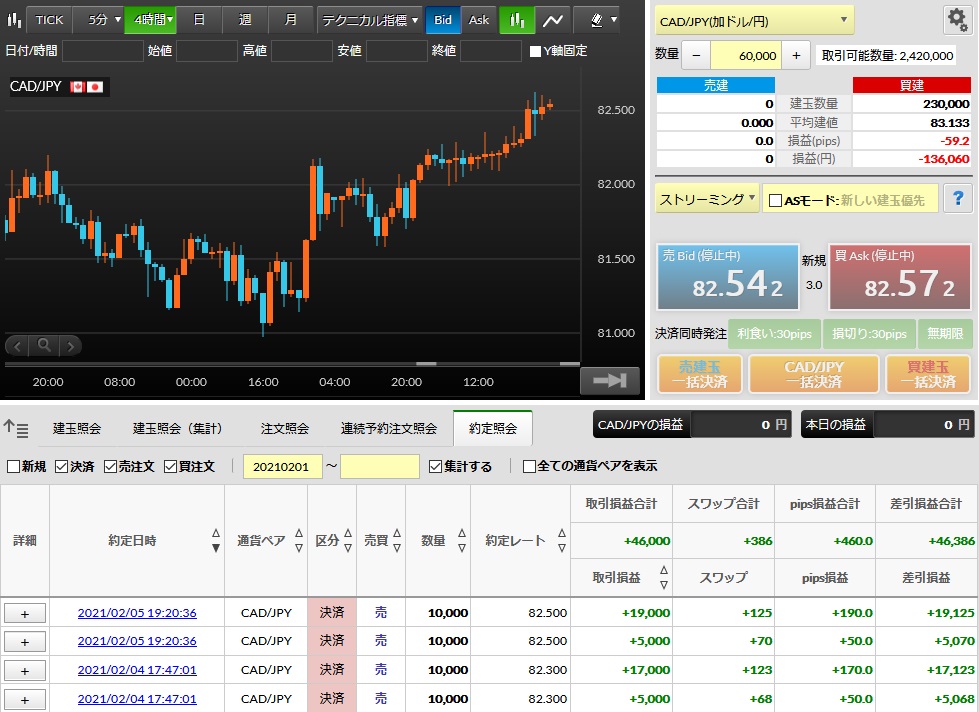Sort by 約定日時 column arrows
Image resolution: width=979 pixels, height=712 pixels.
215,540
